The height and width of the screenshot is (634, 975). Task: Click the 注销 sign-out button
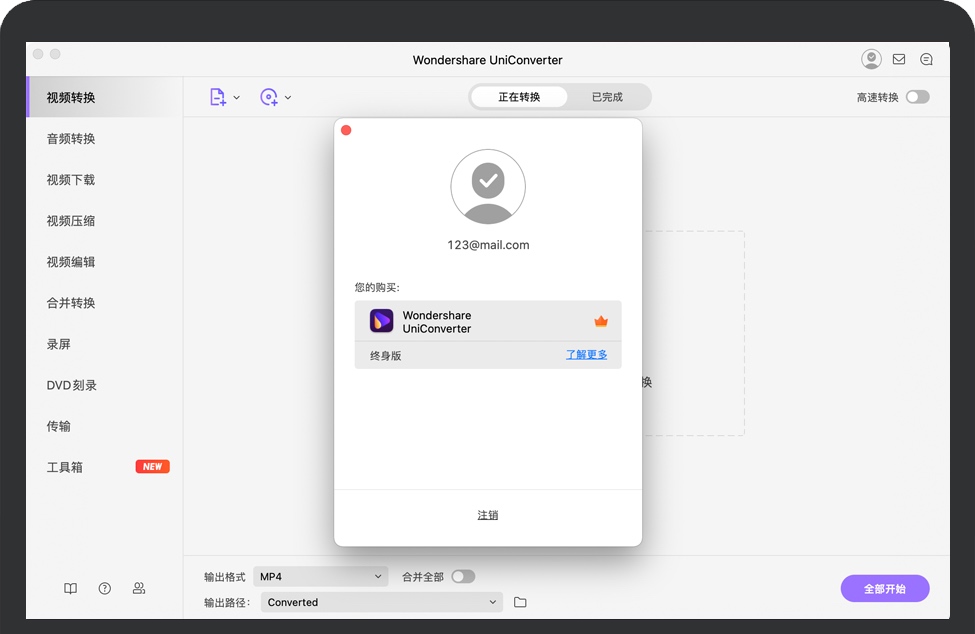[488, 515]
